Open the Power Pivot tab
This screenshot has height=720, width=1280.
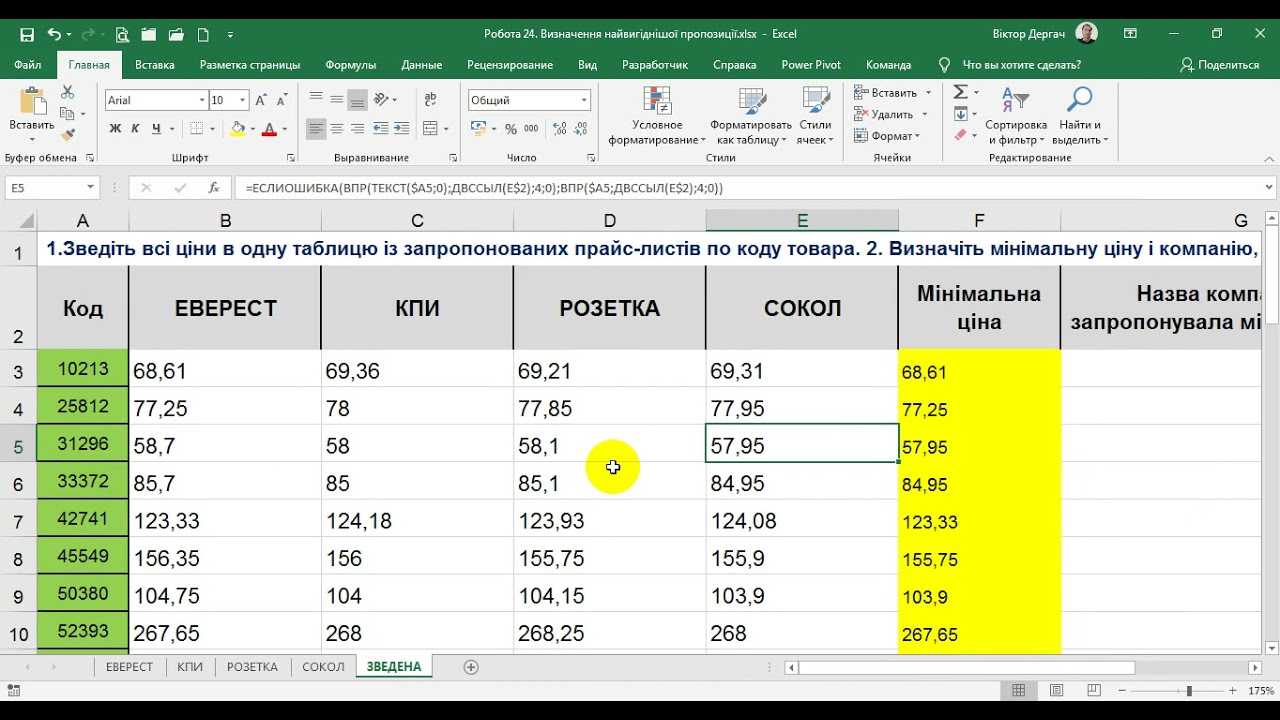coord(811,65)
